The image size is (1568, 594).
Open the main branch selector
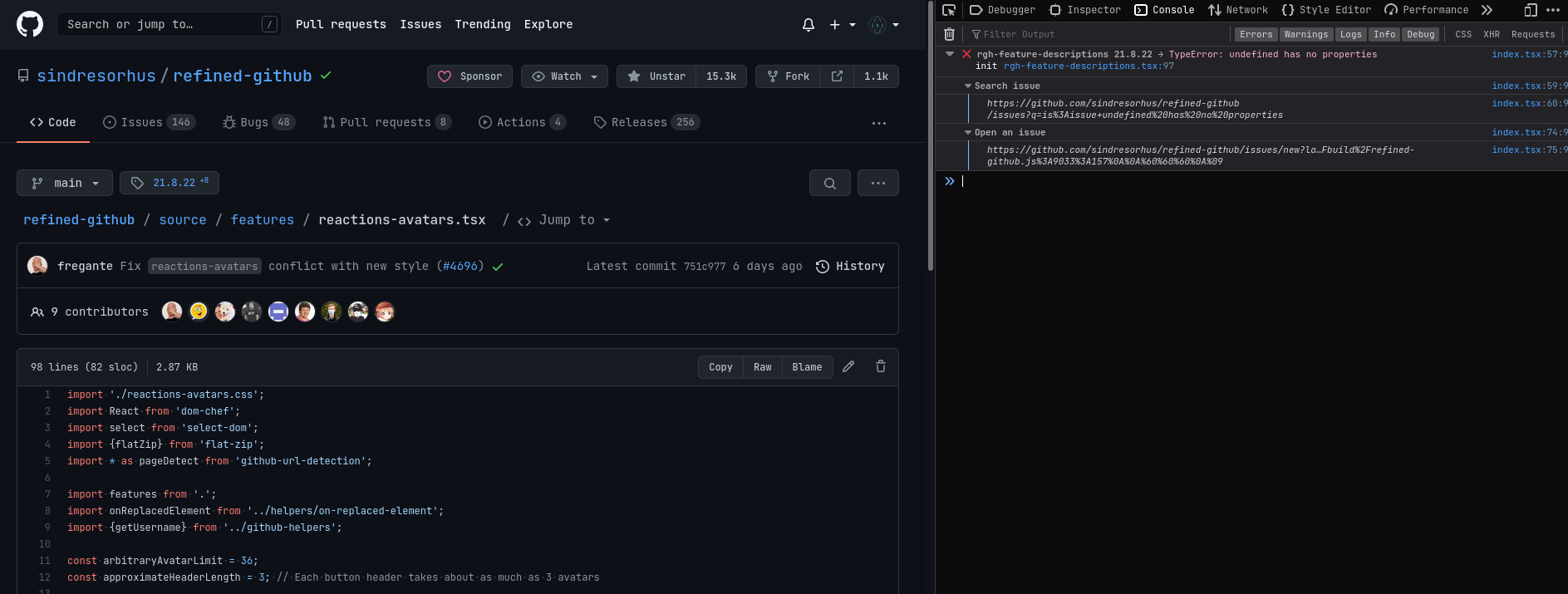point(64,183)
